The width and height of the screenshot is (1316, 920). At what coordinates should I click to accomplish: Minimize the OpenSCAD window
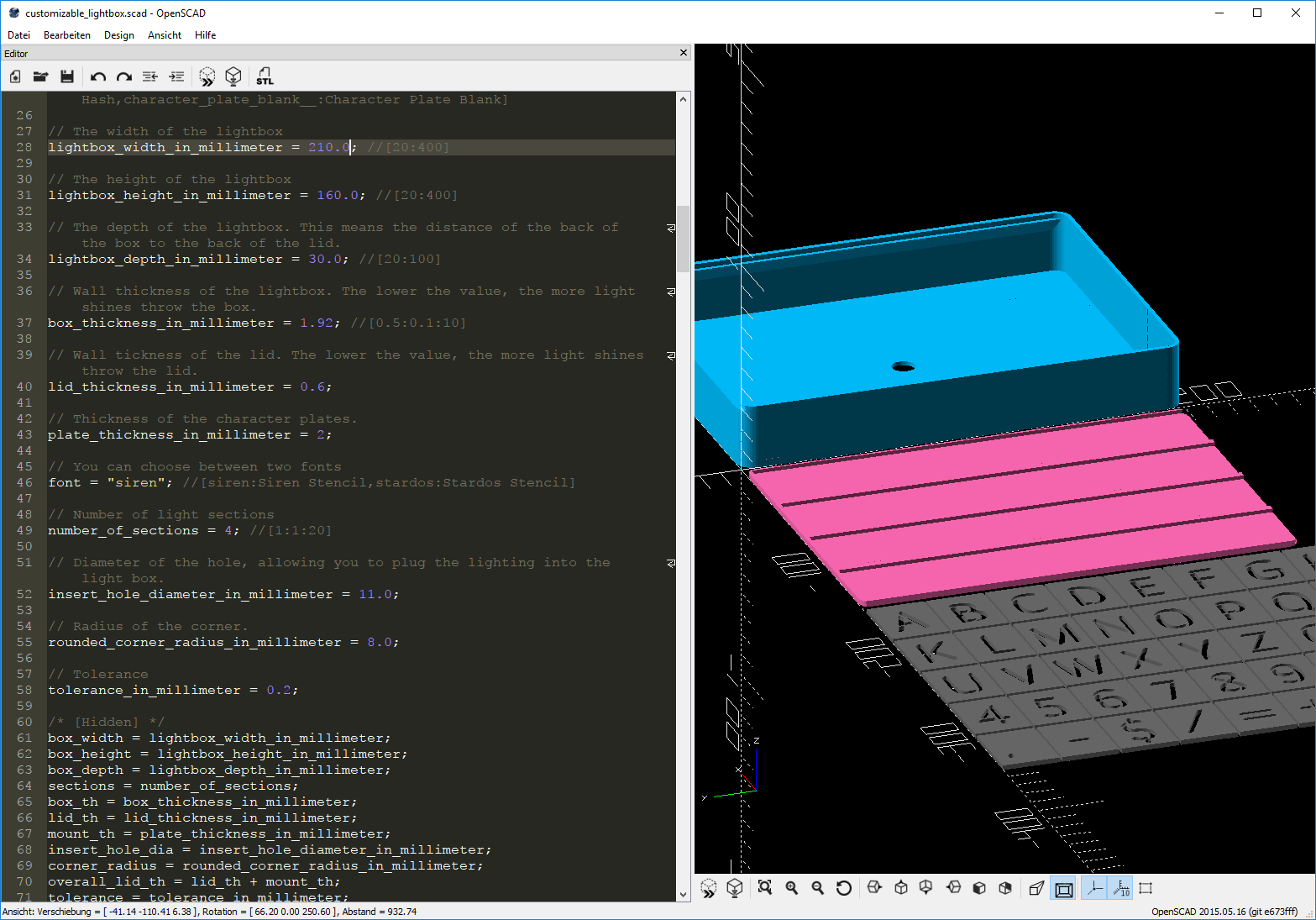[1219, 13]
